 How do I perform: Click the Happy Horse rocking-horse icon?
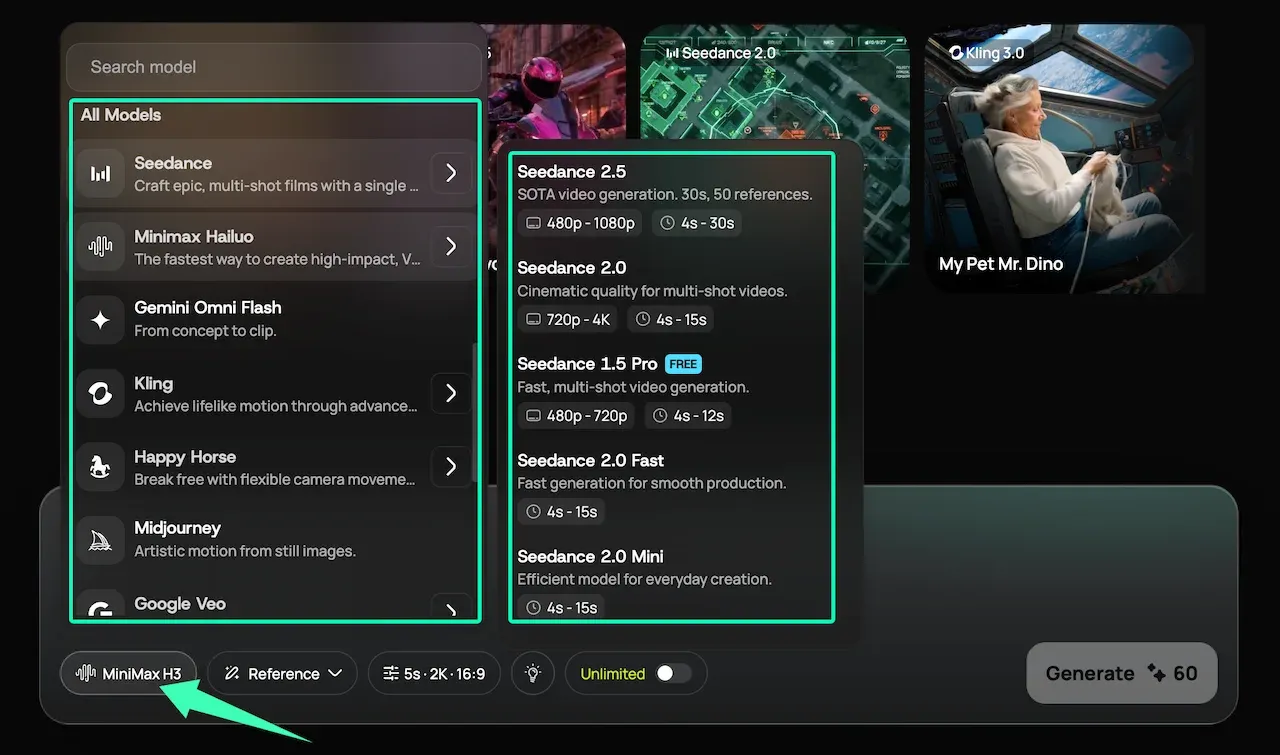point(100,467)
